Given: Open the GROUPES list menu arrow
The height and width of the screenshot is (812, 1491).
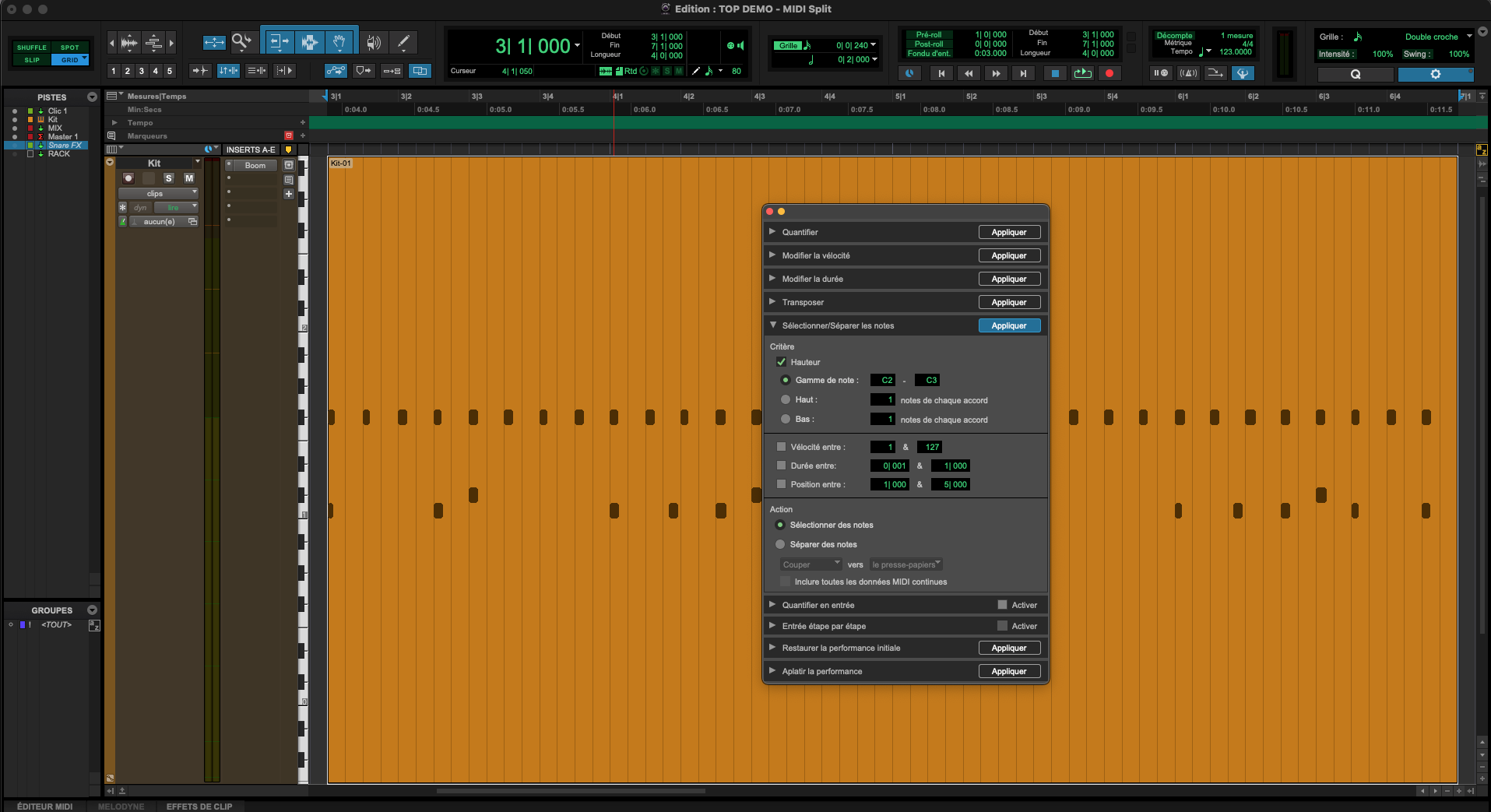Looking at the screenshot, I should 92,610.
